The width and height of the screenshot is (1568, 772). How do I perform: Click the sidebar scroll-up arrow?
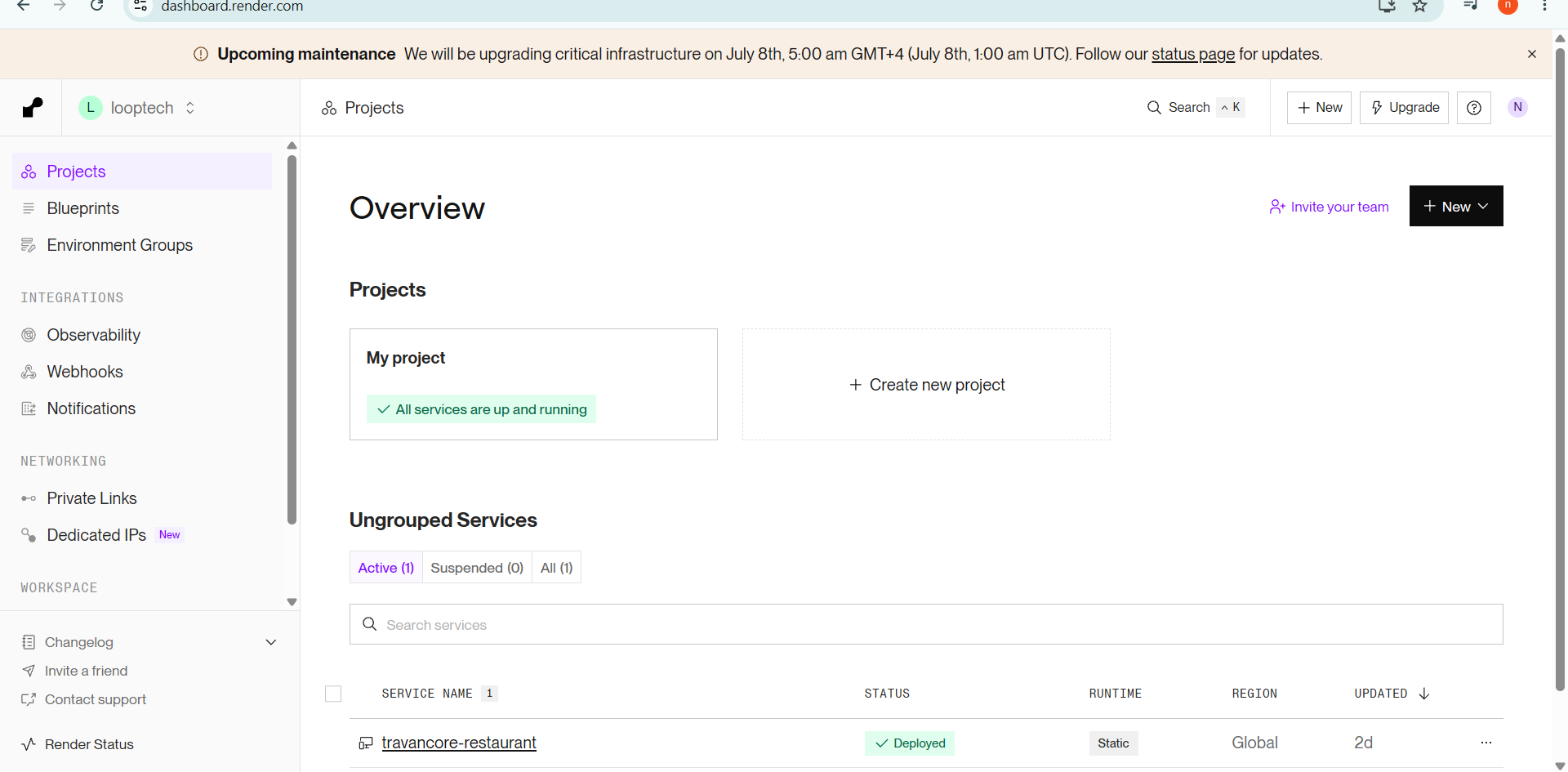coord(292,145)
